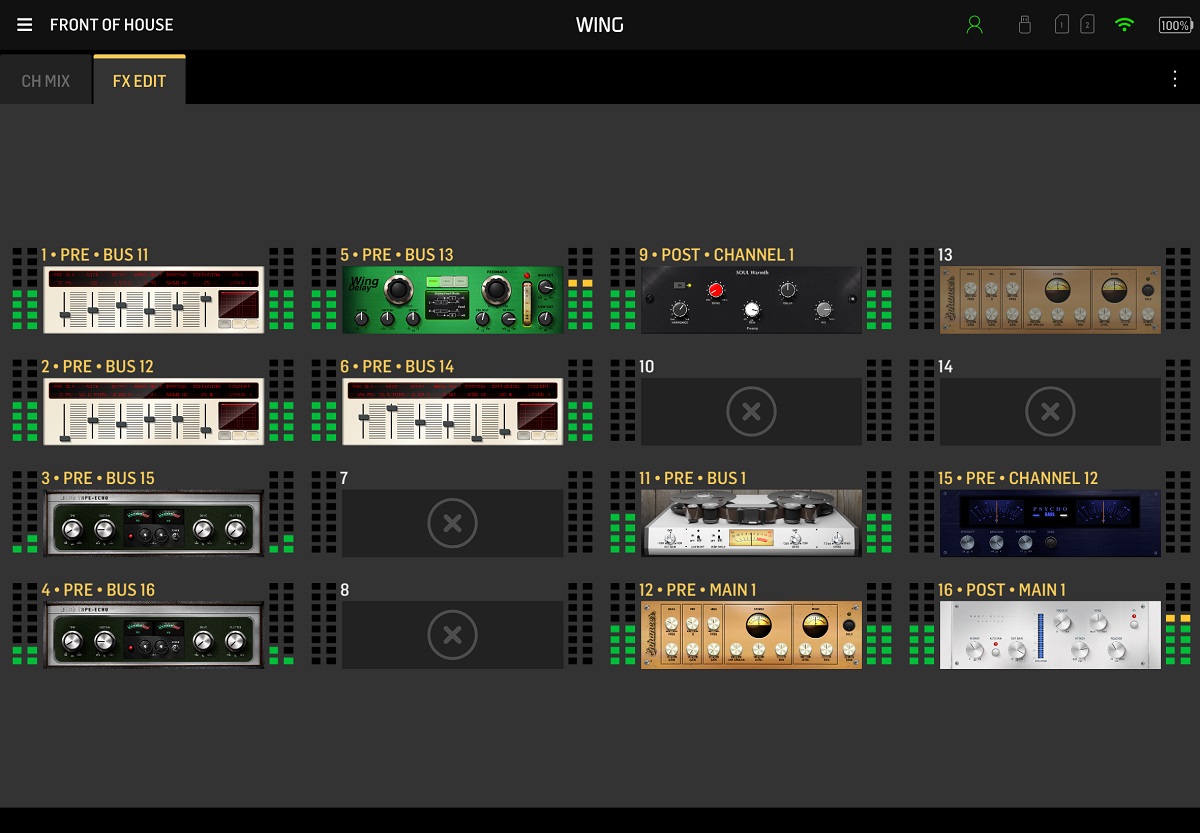The image size is (1200, 833).
Task: Select SD card slot 2 icon
Action: [1088, 25]
